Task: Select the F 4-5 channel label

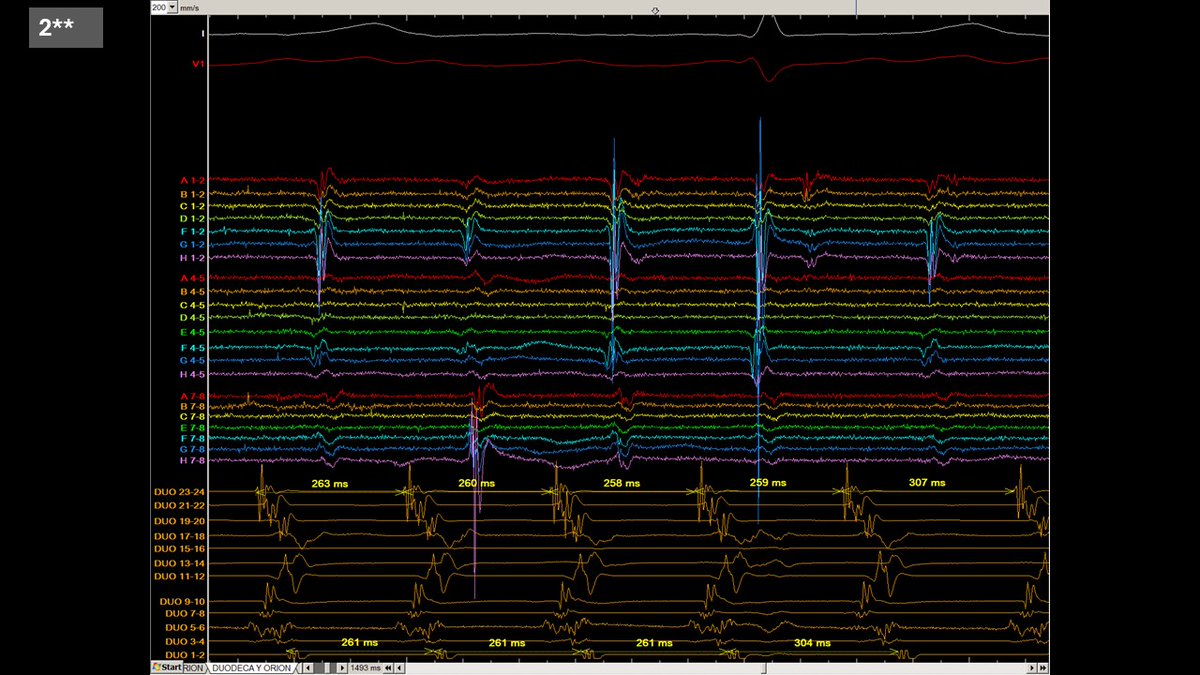Action: pos(192,348)
